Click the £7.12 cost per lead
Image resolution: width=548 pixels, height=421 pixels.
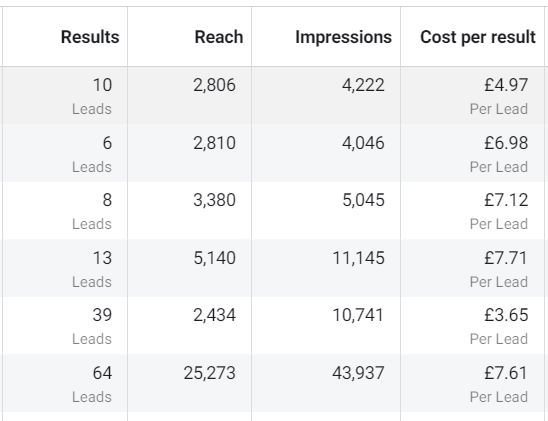pyautogui.click(x=506, y=200)
